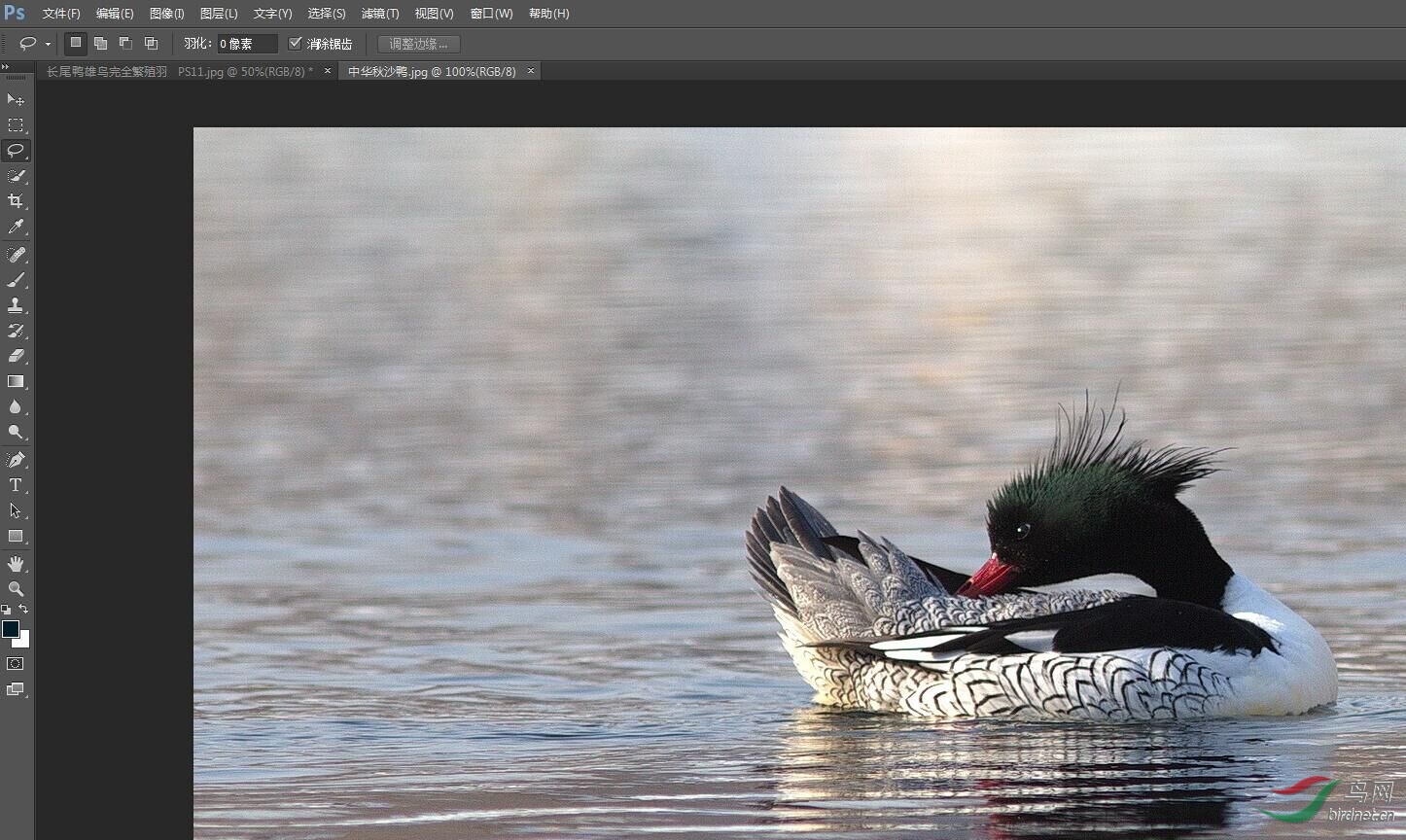This screenshot has height=840, width=1406.
Task: Pick the Eyedropper tool
Action: 16,227
